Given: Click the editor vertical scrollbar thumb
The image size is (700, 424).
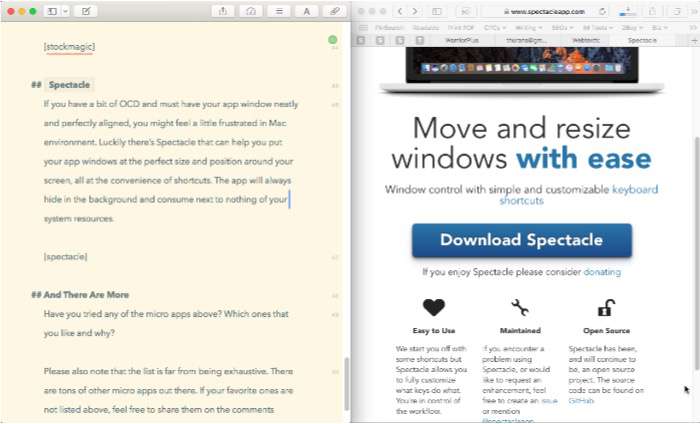Looking at the screenshot, I should point(347,384).
